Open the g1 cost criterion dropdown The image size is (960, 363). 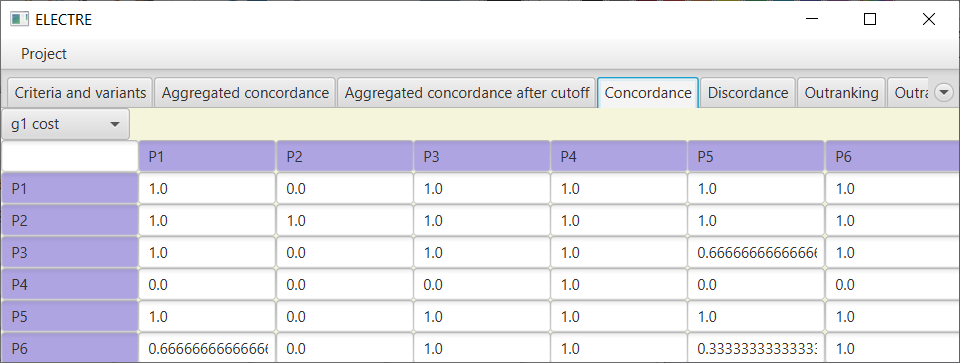tap(66, 124)
